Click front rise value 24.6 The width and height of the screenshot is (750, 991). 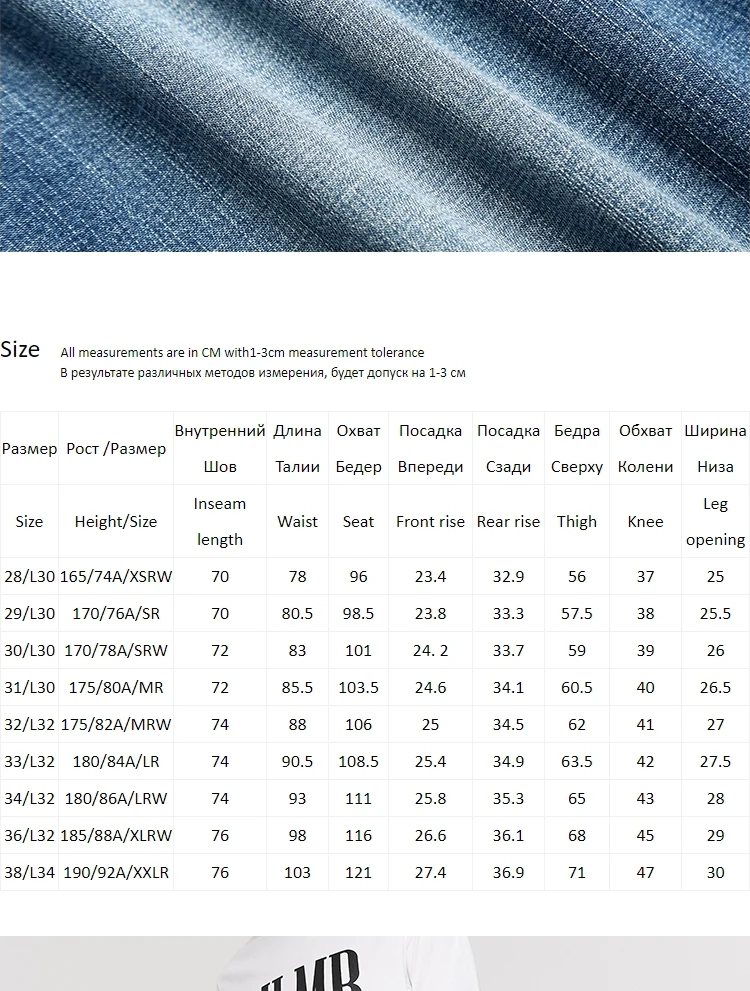(x=430, y=687)
